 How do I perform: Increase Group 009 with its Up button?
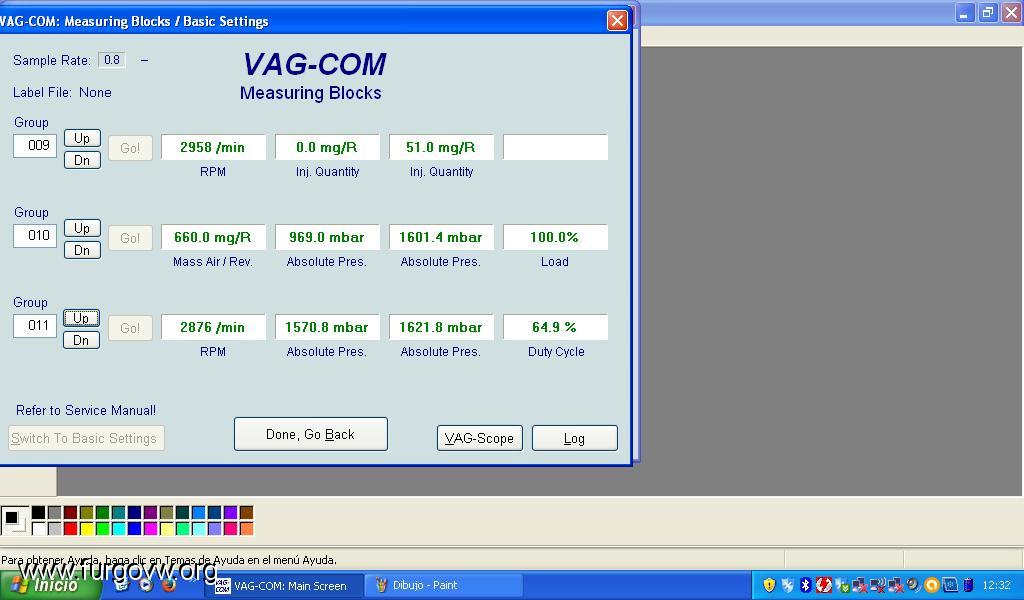pyautogui.click(x=82, y=138)
